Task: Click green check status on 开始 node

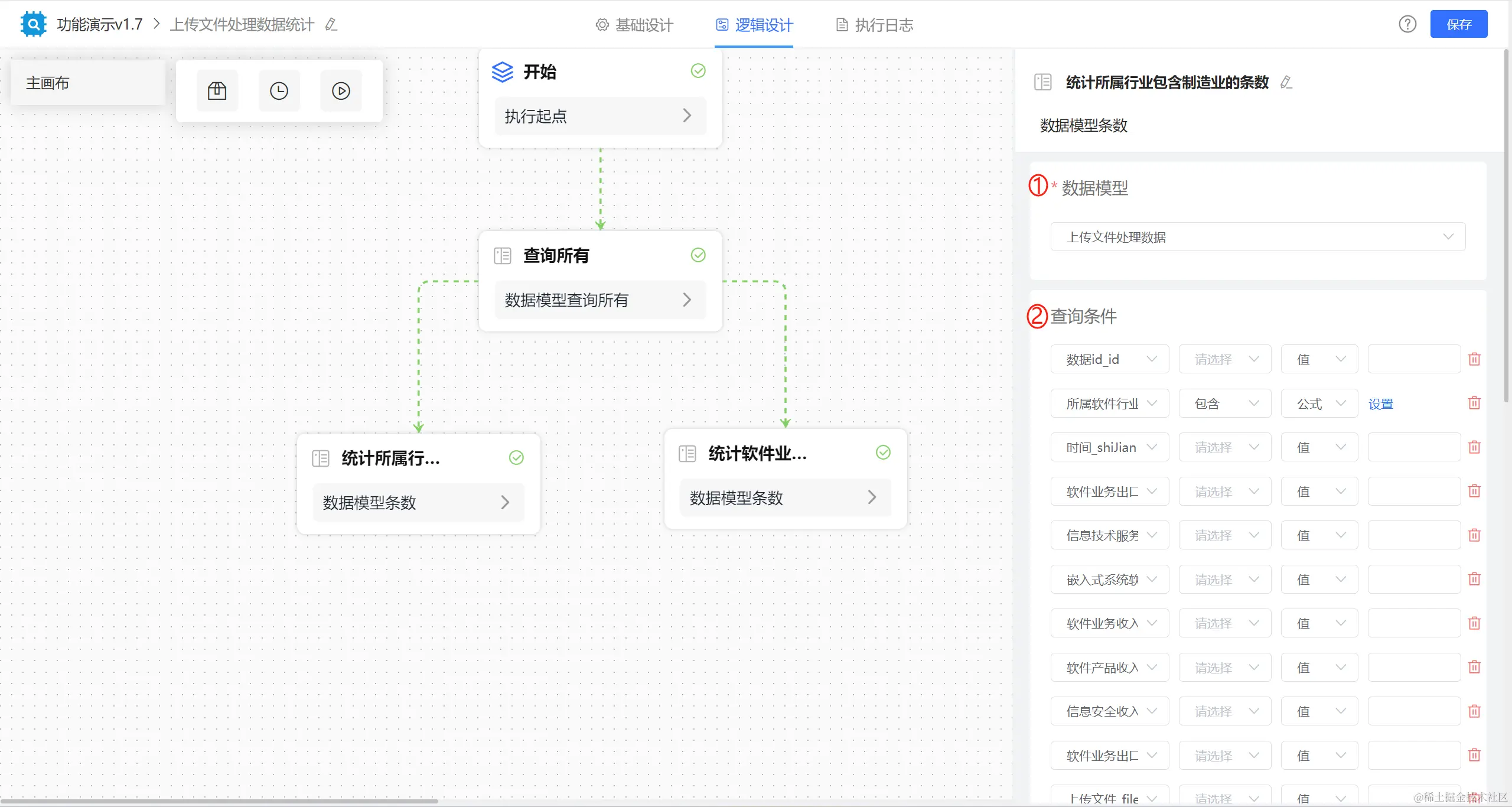Action: [698, 71]
